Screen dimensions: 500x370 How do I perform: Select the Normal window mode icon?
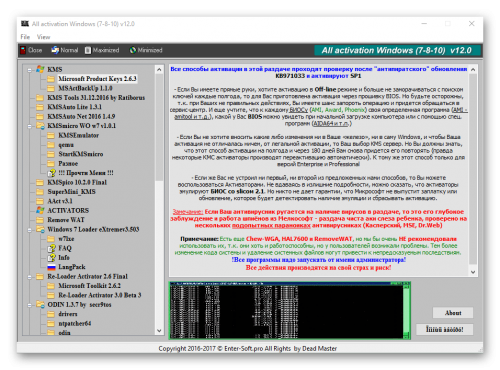click(55, 50)
